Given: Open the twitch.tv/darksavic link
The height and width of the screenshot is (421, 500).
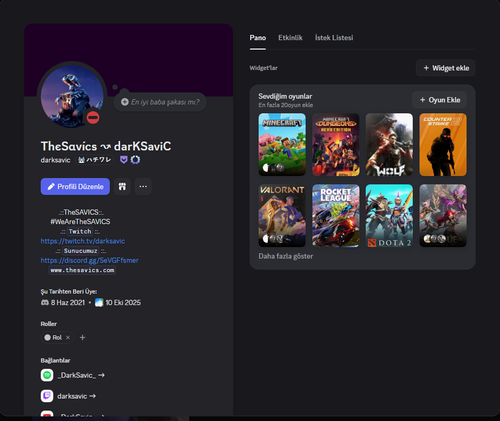Looking at the screenshot, I should (x=83, y=241).
